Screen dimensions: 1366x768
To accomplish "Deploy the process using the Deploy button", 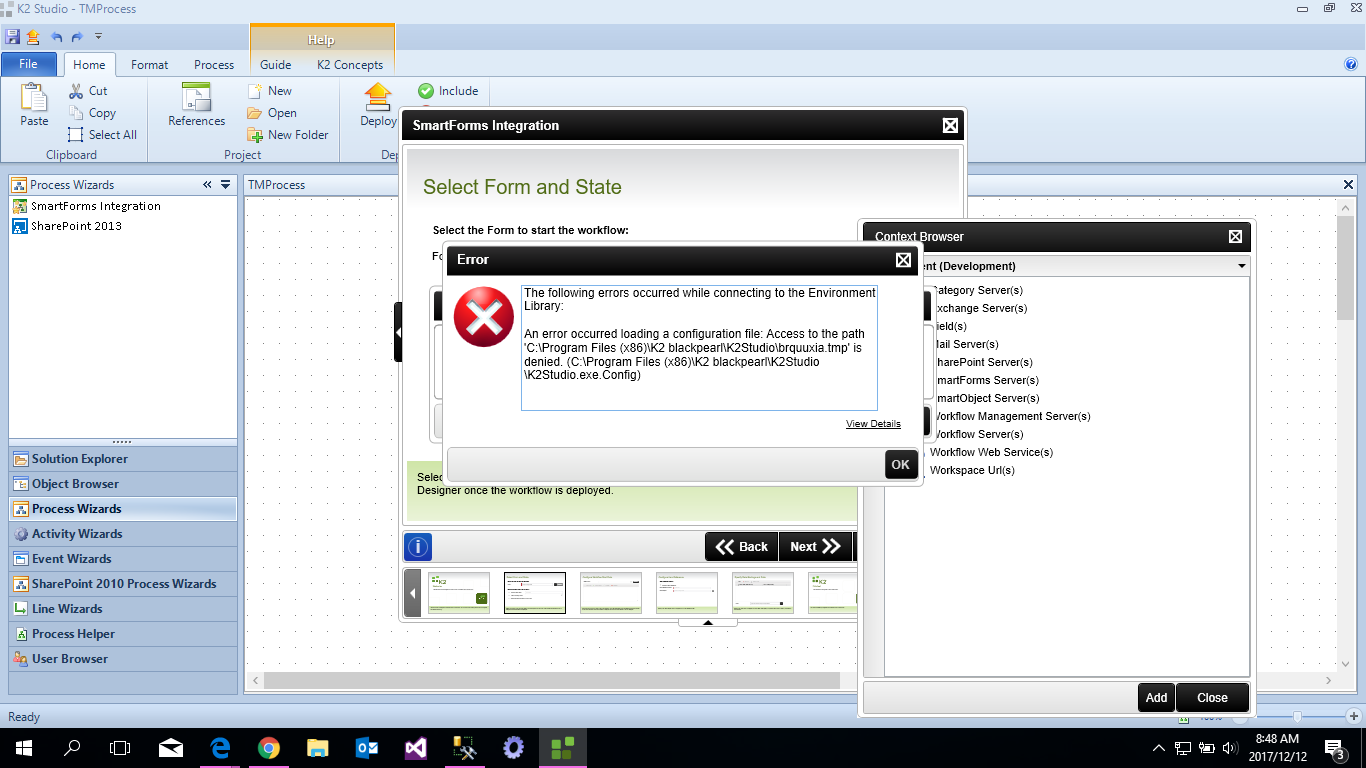I will pyautogui.click(x=378, y=105).
